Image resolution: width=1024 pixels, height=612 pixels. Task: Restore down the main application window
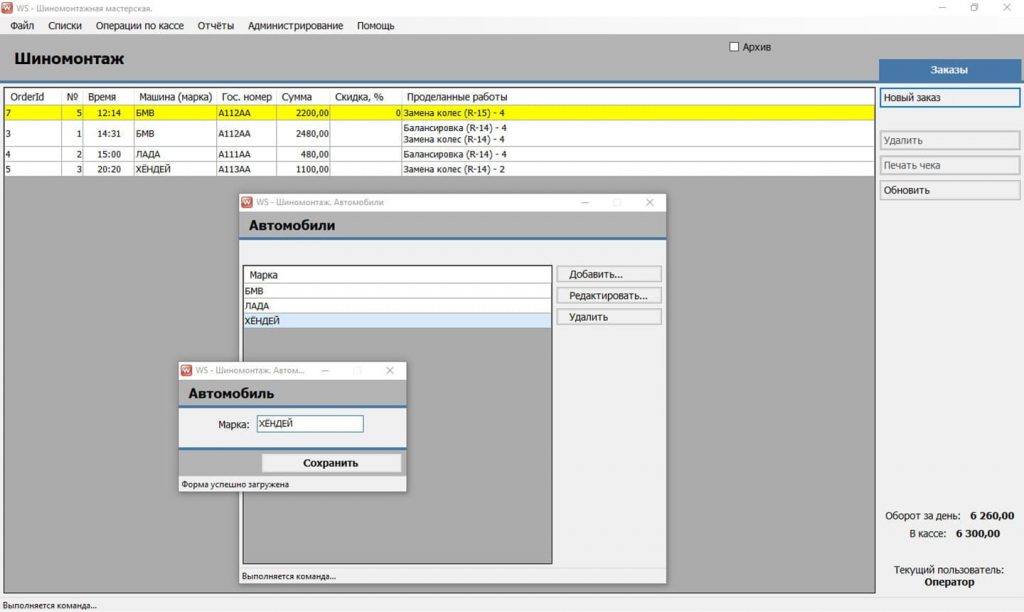(x=974, y=8)
